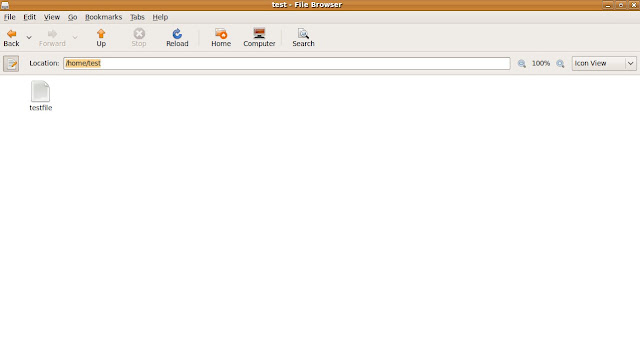640x364 pixels.
Task: Toggle location bar text/button mode
Action: (x=11, y=63)
